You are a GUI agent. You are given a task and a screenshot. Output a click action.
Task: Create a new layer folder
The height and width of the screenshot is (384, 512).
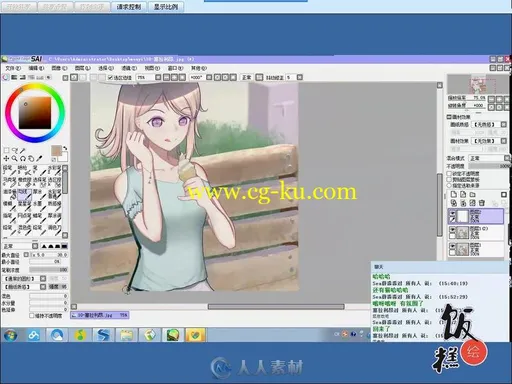[473, 194]
